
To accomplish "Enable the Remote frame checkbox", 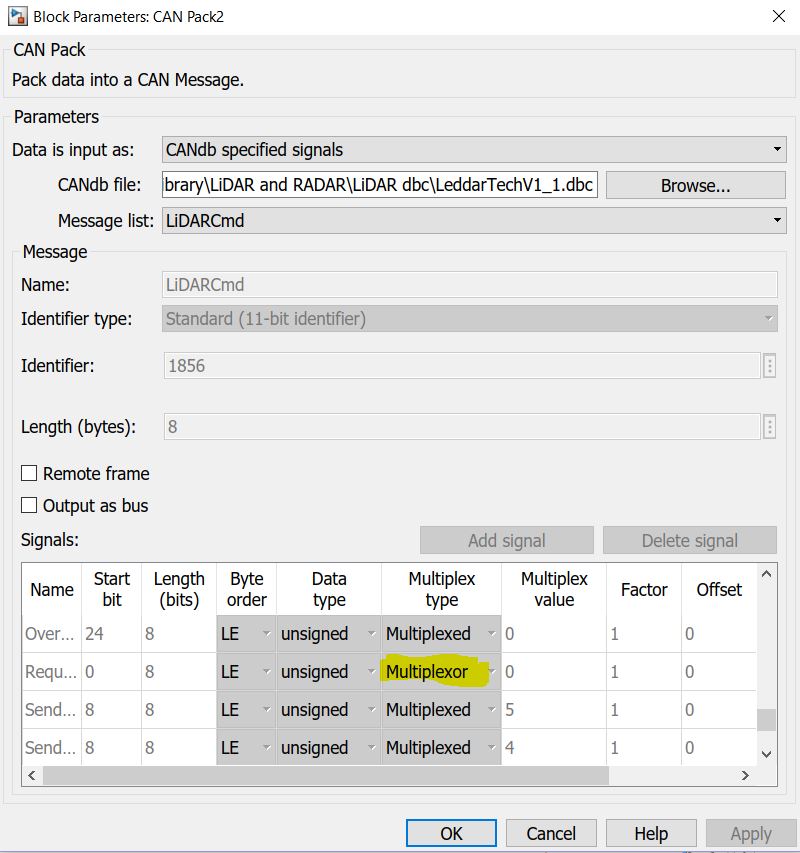I will coord(29,473).
